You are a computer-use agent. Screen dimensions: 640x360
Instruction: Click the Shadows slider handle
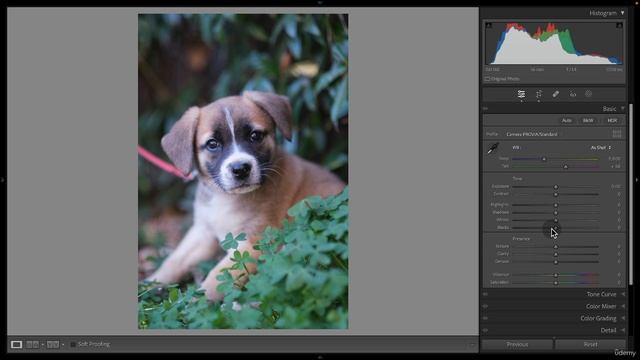(556, 213)
